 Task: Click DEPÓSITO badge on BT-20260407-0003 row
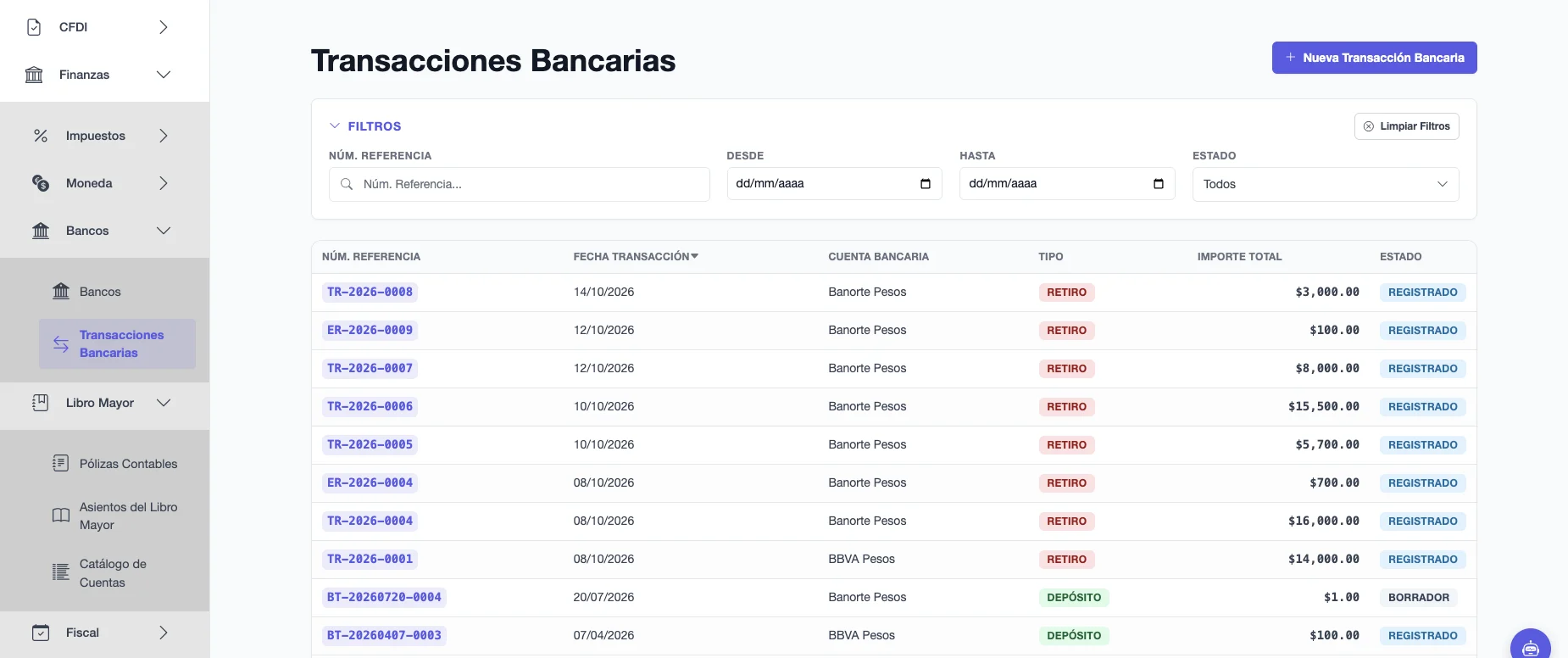[1074, 636]
